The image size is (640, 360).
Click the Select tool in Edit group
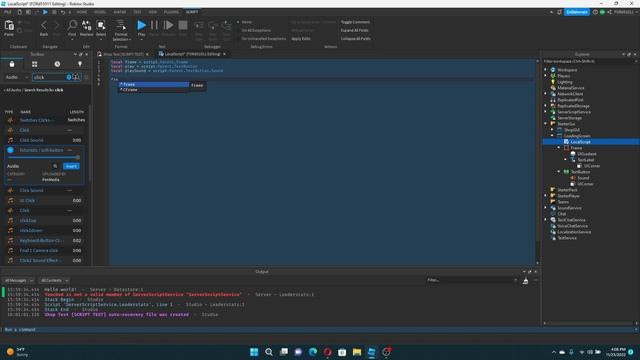(x=101, y=25)
